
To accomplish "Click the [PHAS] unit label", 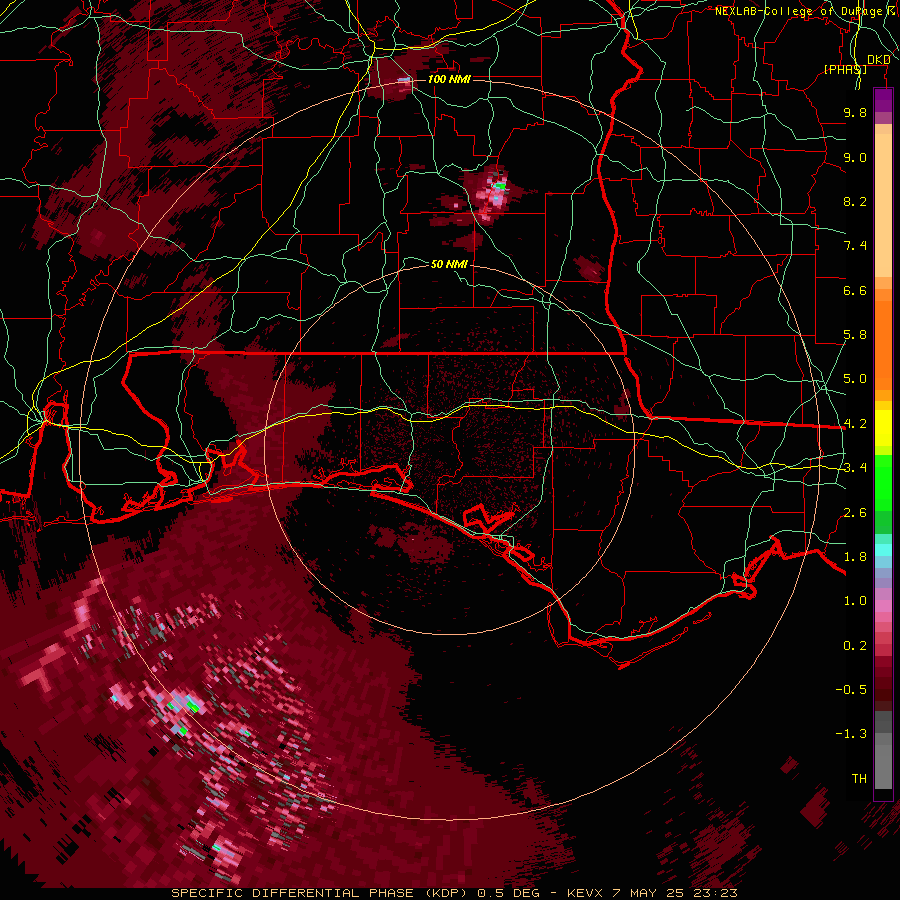I will pos(845,69).
